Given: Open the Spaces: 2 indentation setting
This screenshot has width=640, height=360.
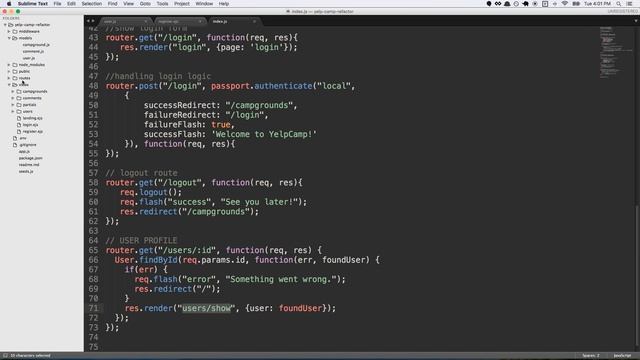Looking at the screenshot, I should tap(591, 356).
